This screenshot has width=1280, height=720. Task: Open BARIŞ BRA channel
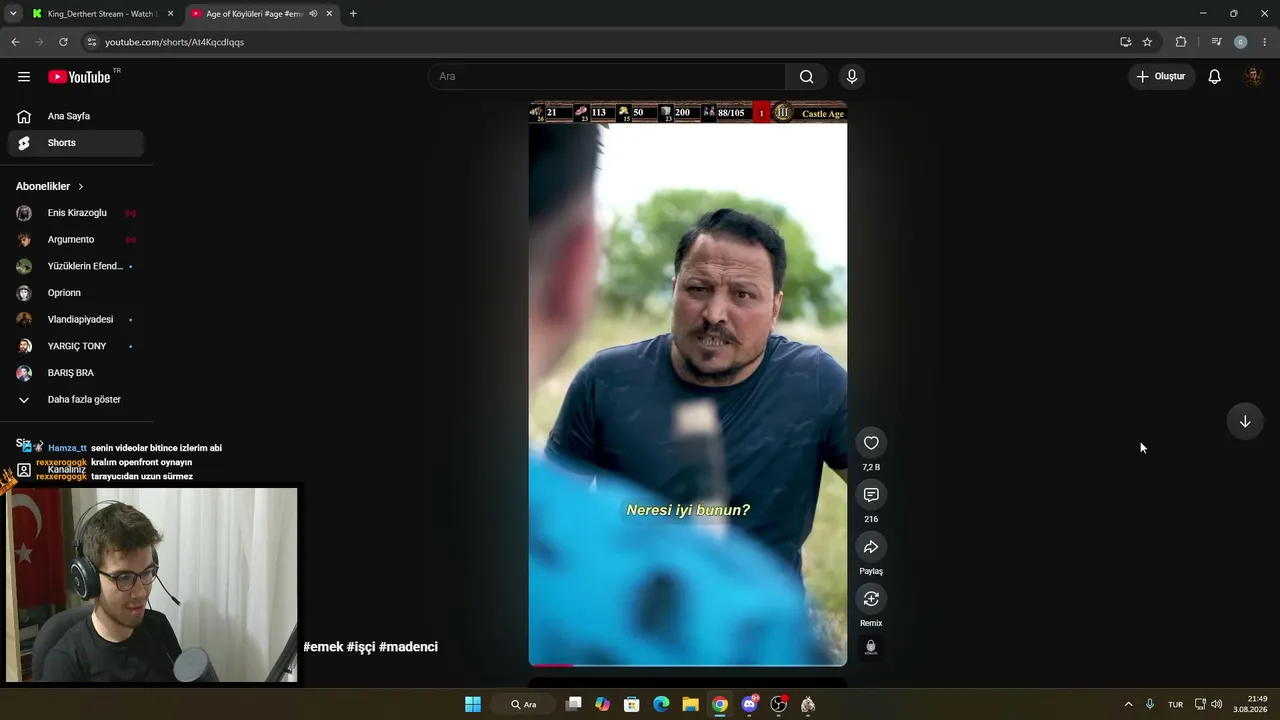(x=76, y=373)
